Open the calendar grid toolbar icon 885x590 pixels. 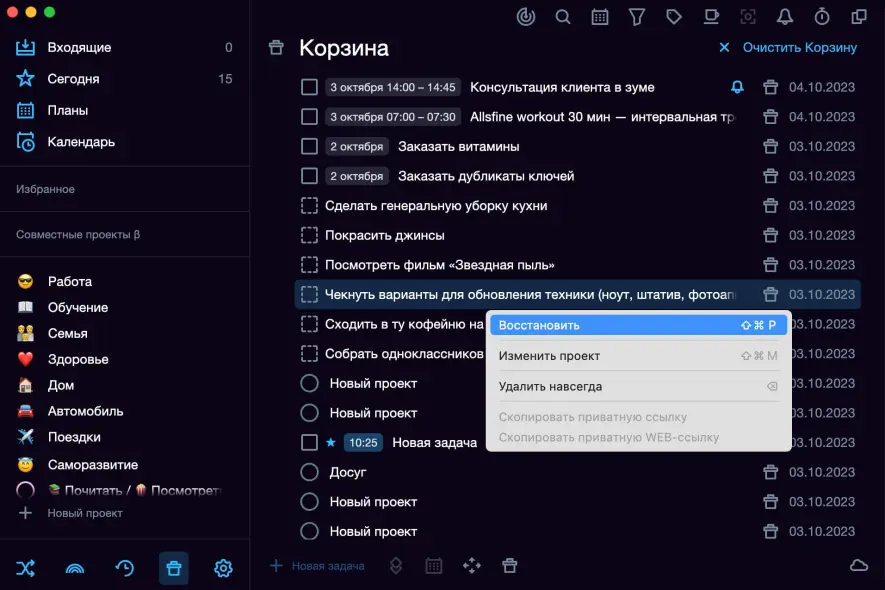[600, 17]
